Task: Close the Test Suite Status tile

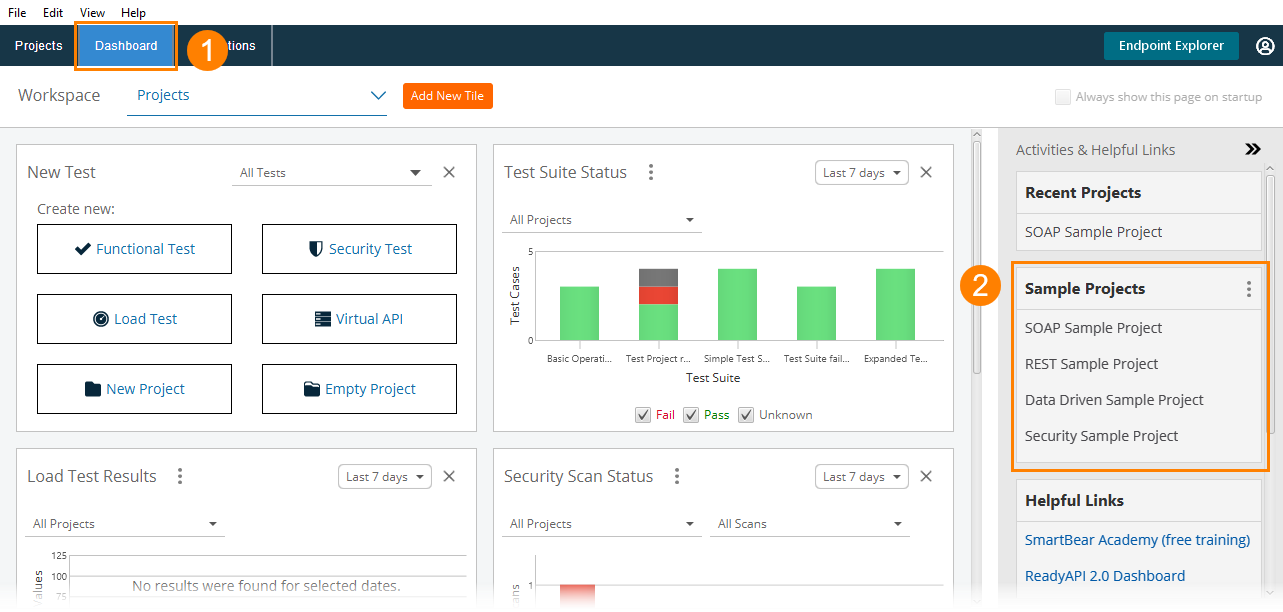Action: 926,172
